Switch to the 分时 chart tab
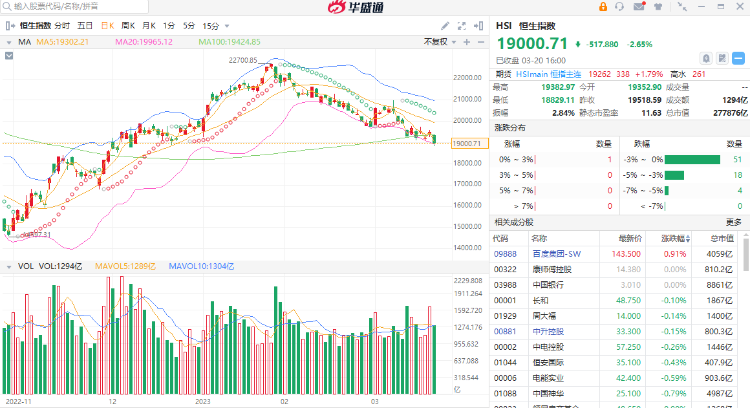The image size is (750, 408). (62, 24)
